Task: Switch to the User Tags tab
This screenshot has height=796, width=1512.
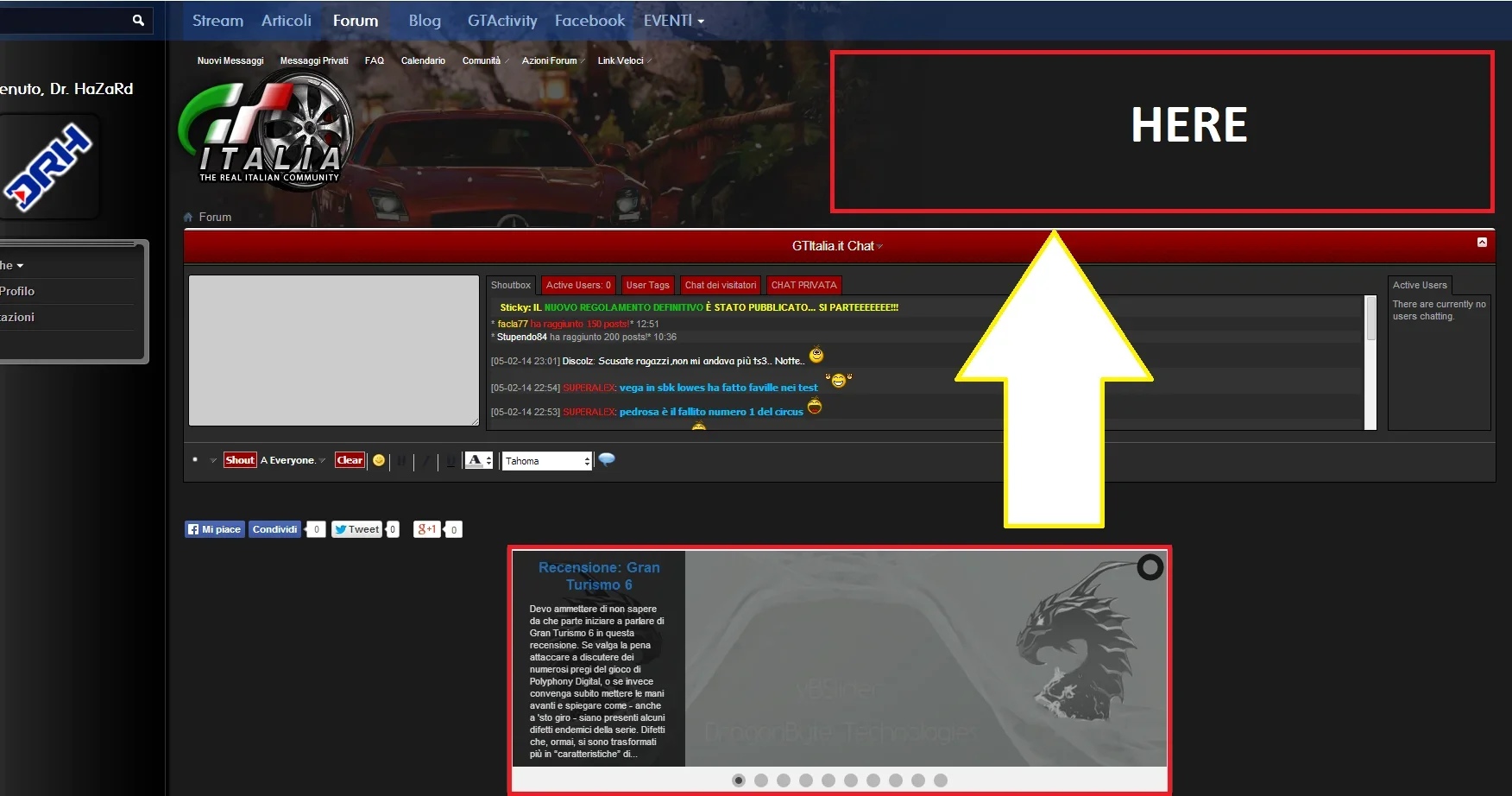Action: [x=647, y=285]
